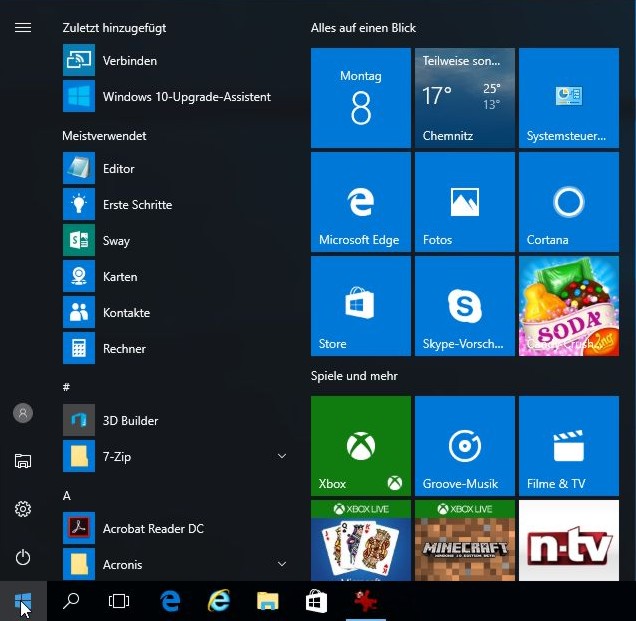This screenshot has height=621, width=636.
Task: Open File Explorer from taskbar
Action: tap(268, 601)
